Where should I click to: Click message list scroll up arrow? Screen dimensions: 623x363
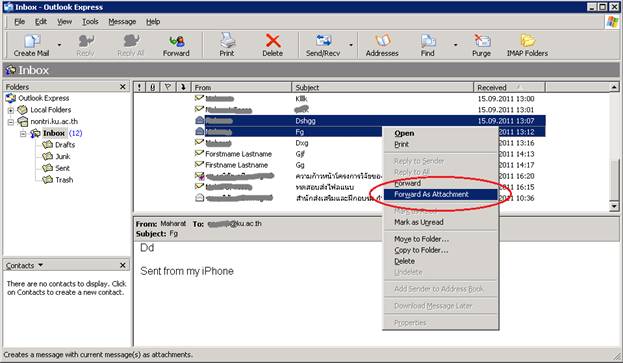614,87
